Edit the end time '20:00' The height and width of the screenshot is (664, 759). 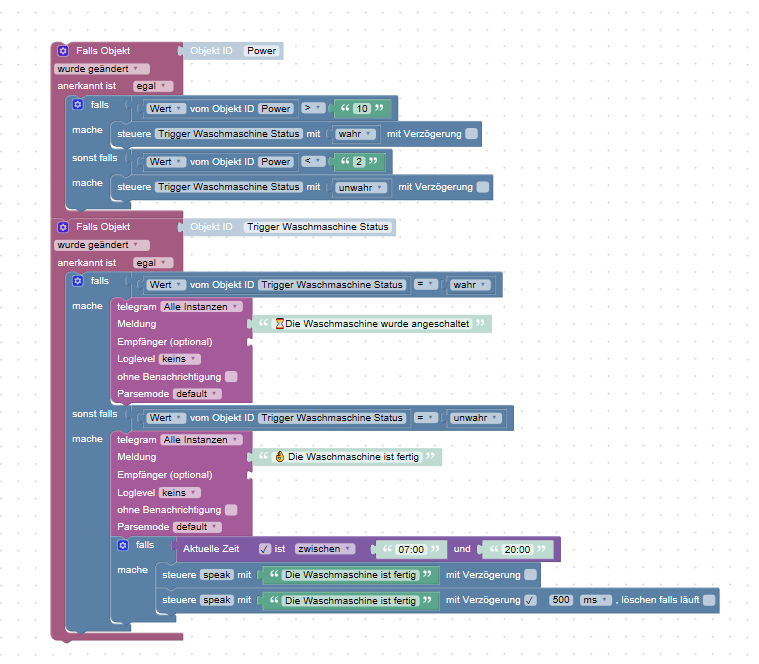[x=517, y=550]
